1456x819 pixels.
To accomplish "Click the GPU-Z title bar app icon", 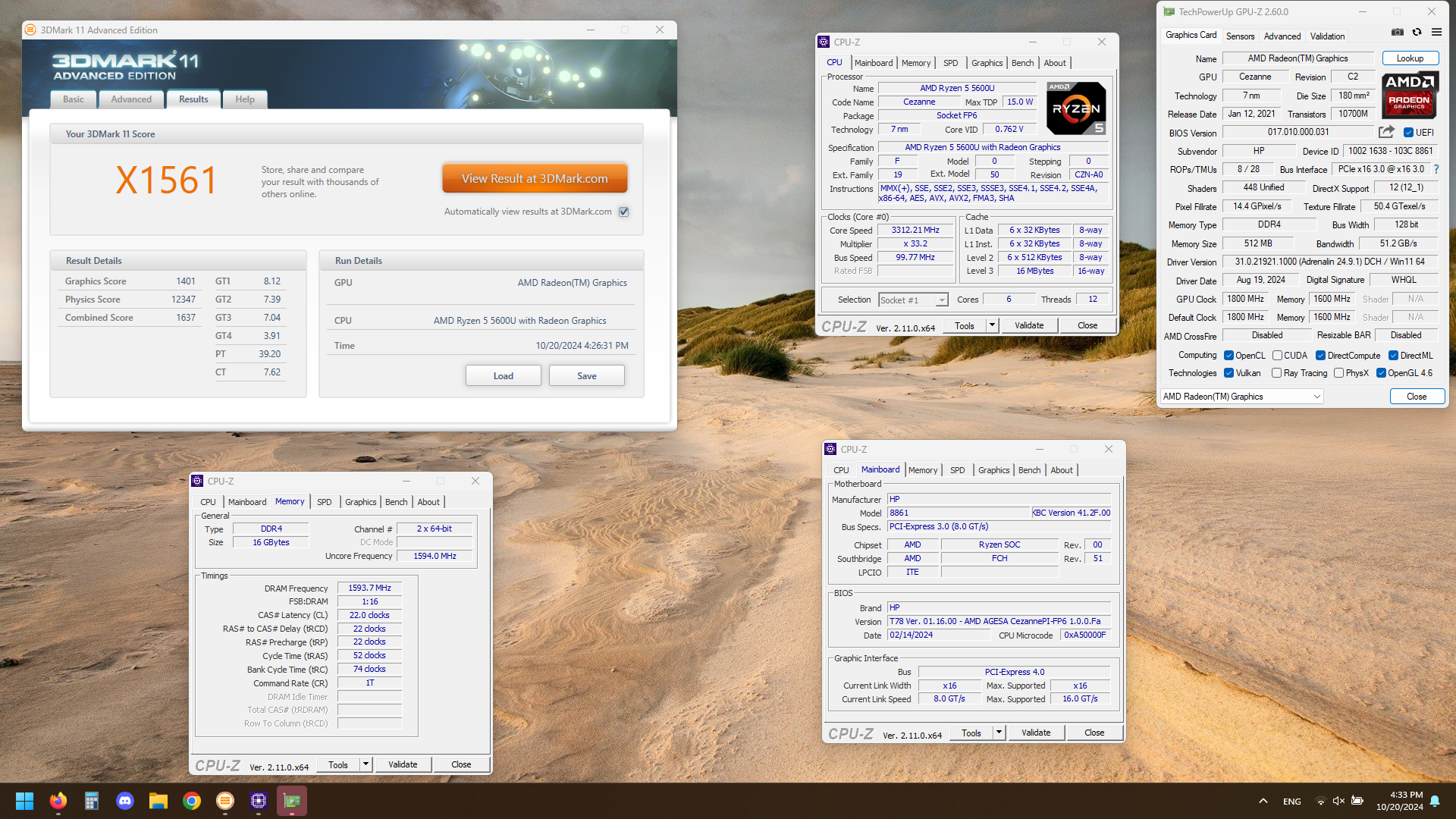I will [x=1169, y=11].
